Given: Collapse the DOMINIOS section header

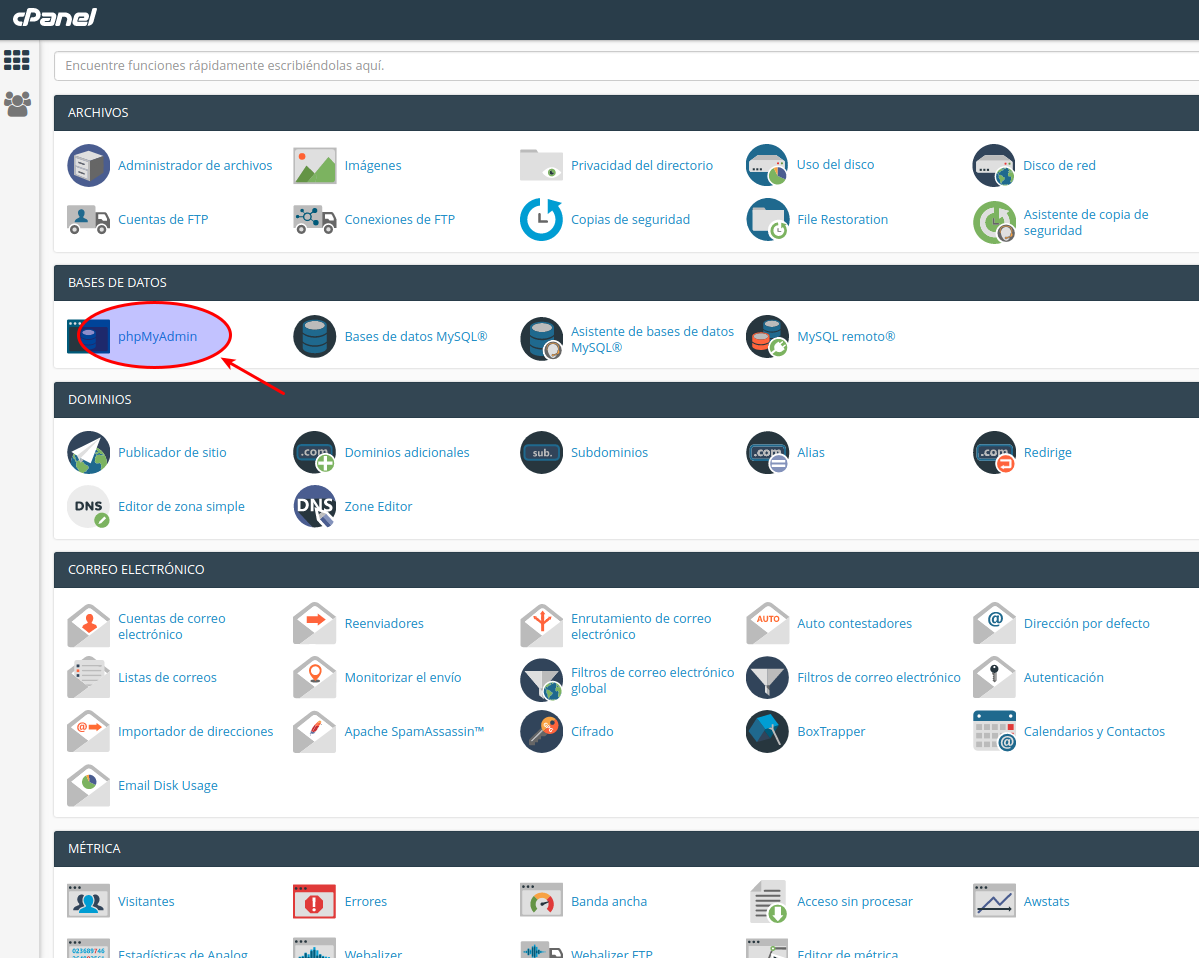Looking at the screenshot, I should [x=626, y=400].
